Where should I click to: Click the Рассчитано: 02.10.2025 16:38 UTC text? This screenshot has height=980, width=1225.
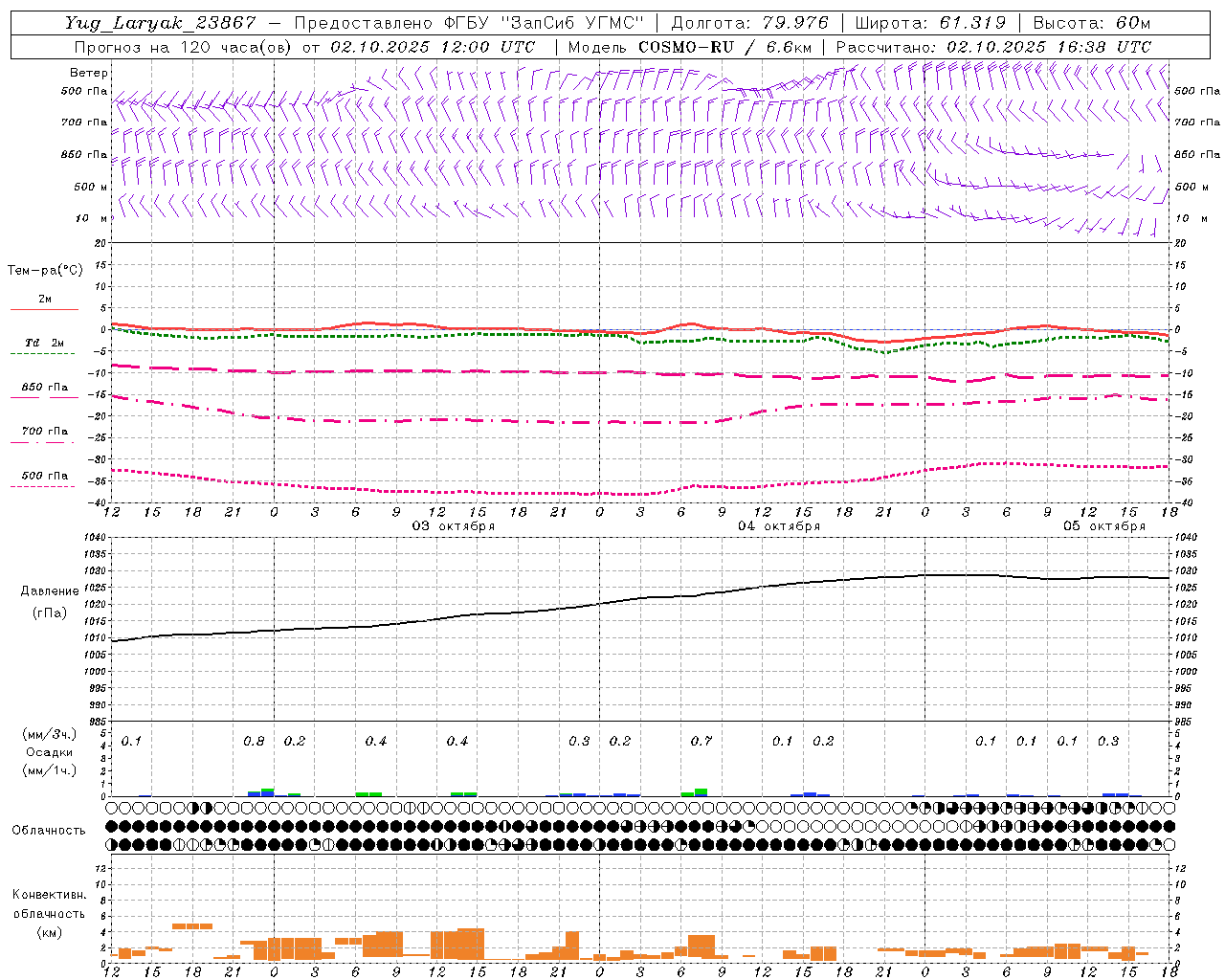pos(993,47)
